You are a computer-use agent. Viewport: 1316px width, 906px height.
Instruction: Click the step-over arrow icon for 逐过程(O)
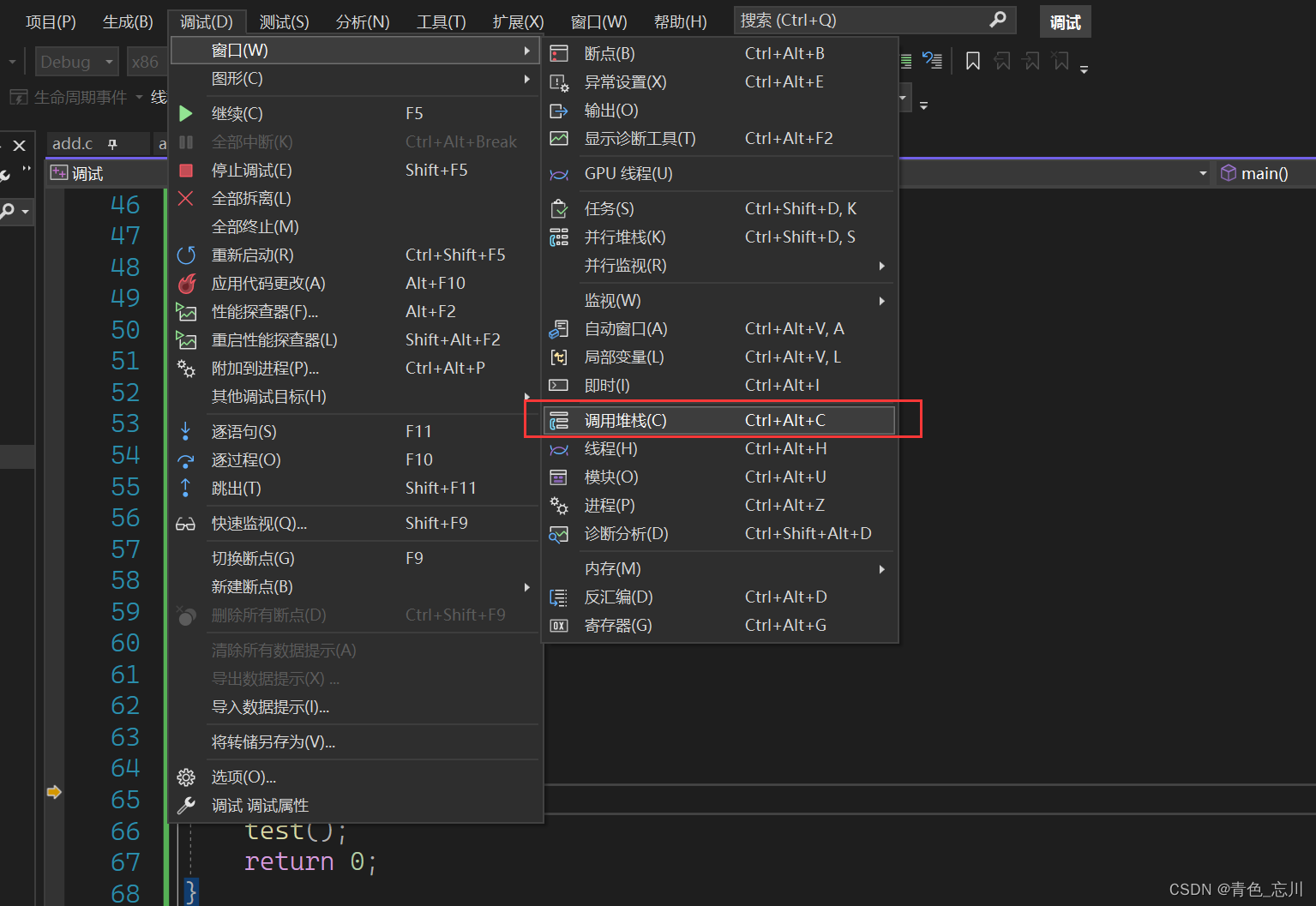pos(185,460)
